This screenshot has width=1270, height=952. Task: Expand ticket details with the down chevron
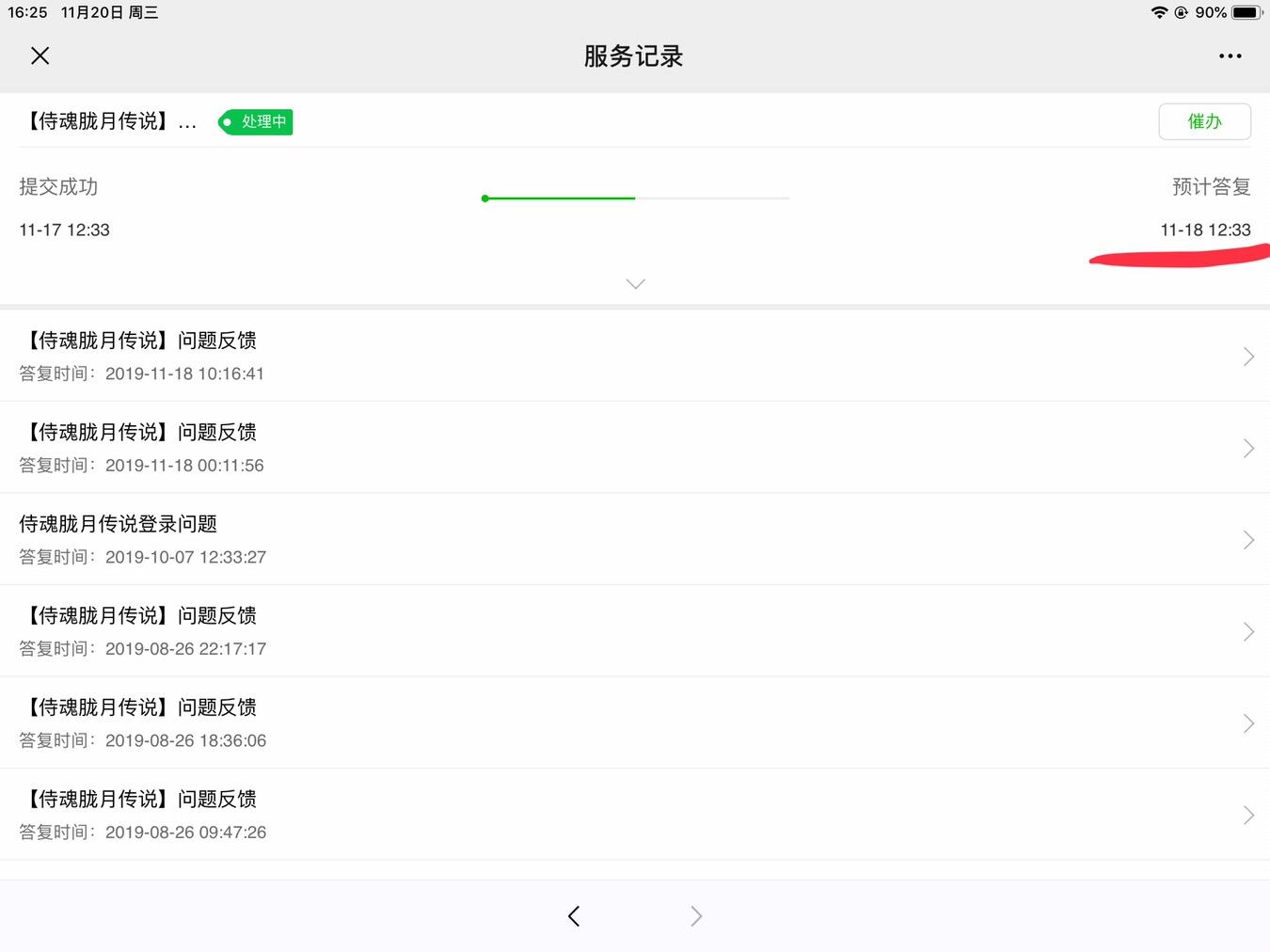click(635, 283)
